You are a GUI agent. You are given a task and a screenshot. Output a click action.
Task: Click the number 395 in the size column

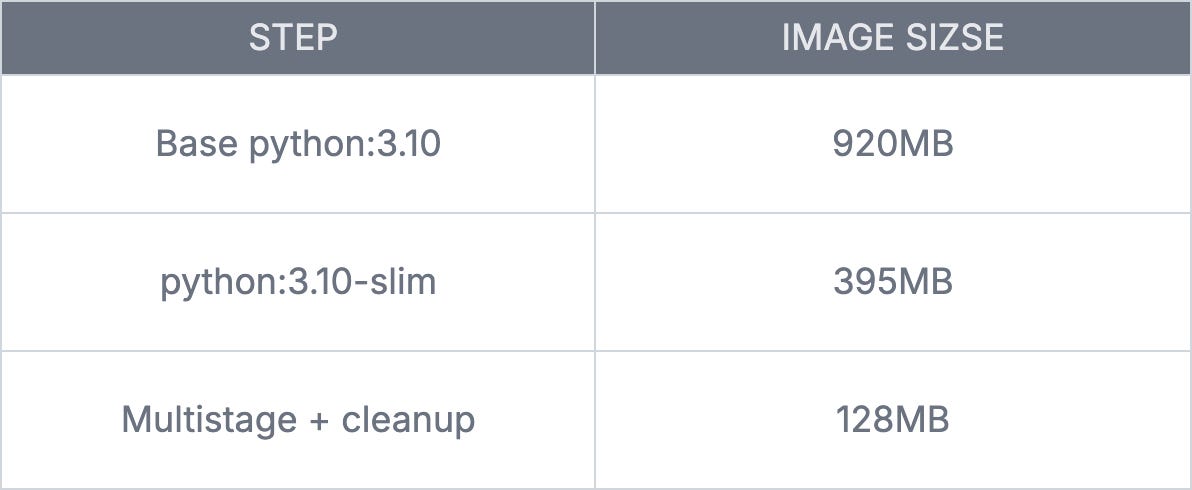865,282
